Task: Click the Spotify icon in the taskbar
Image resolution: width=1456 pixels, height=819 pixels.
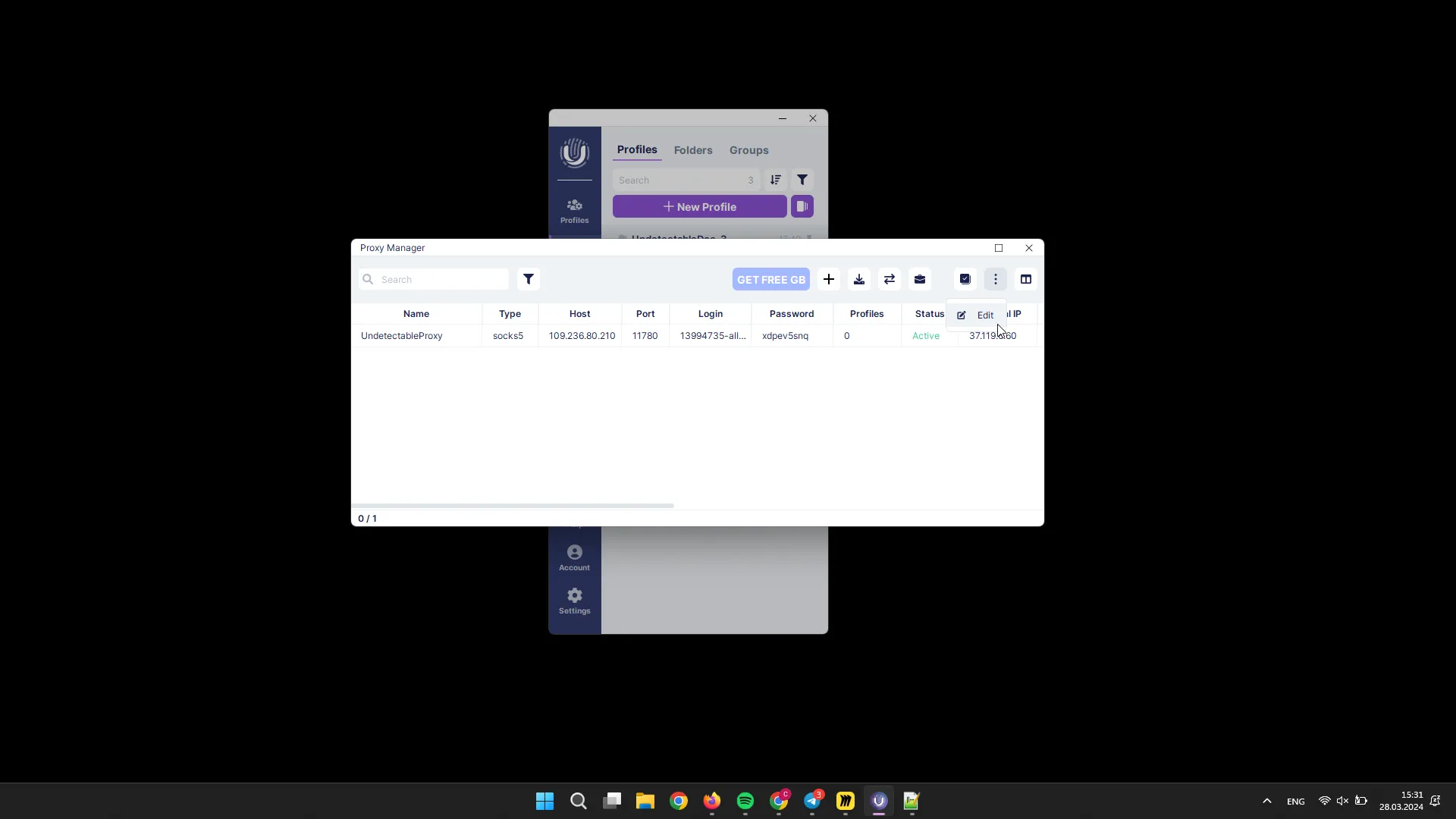Action: pyautogui.click(x=745, y=800)
